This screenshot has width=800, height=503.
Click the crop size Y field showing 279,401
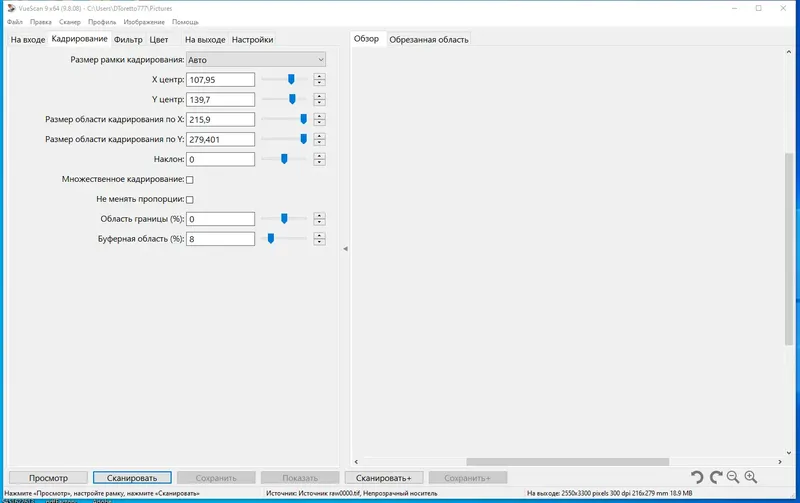[220, 139]
